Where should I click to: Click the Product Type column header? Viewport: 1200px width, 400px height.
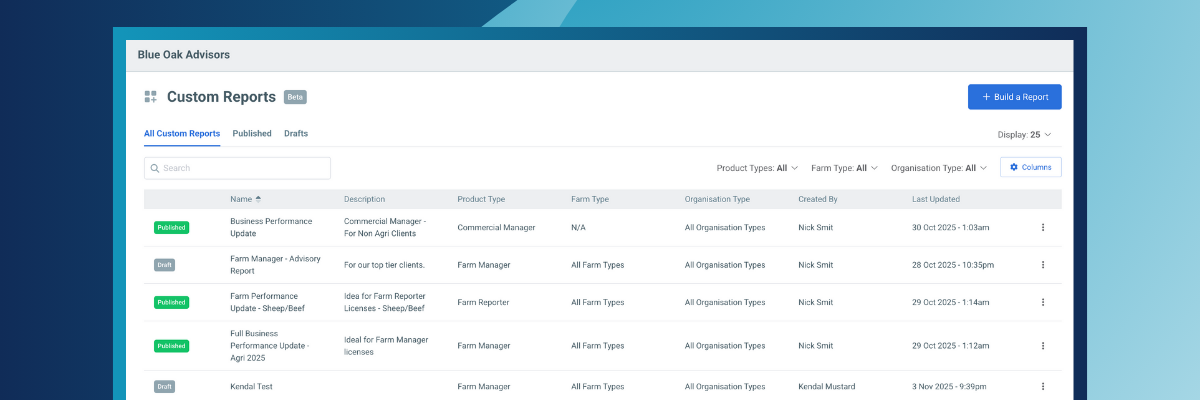click(x=481, y=199)
